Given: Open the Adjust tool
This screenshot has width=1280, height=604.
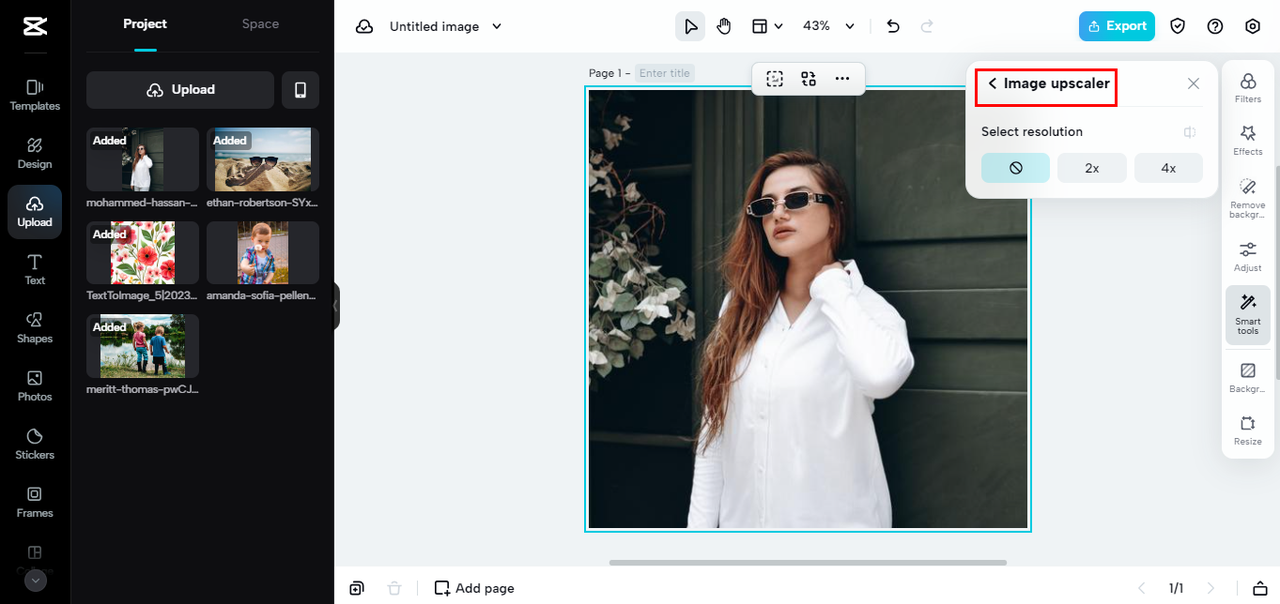Looking at the screenshot, I should coord(1248,256).
